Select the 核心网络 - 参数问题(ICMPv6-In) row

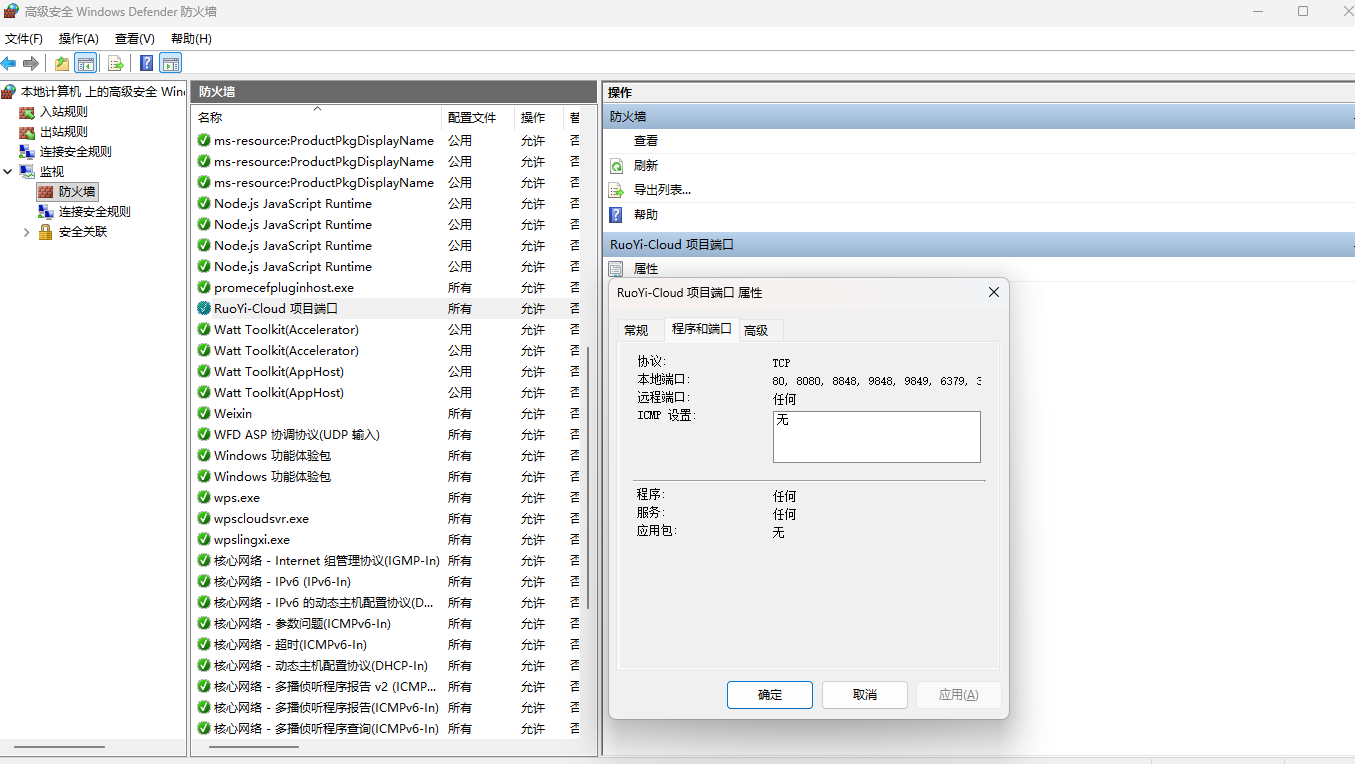pos(388,624)
